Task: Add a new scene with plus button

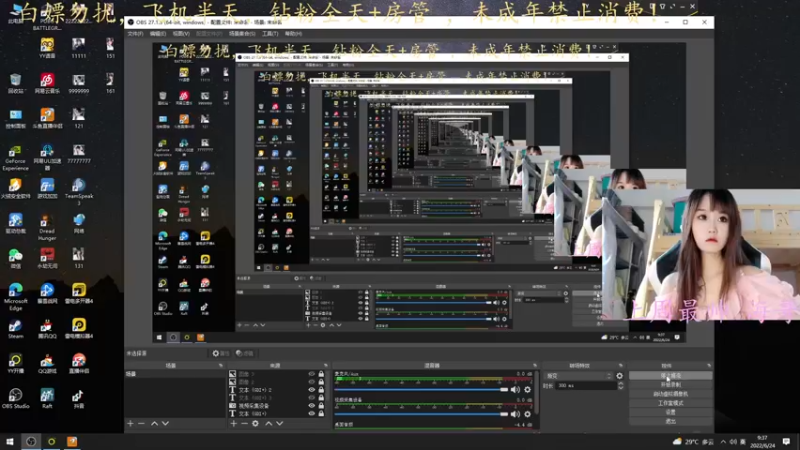Action: point(130,423)
